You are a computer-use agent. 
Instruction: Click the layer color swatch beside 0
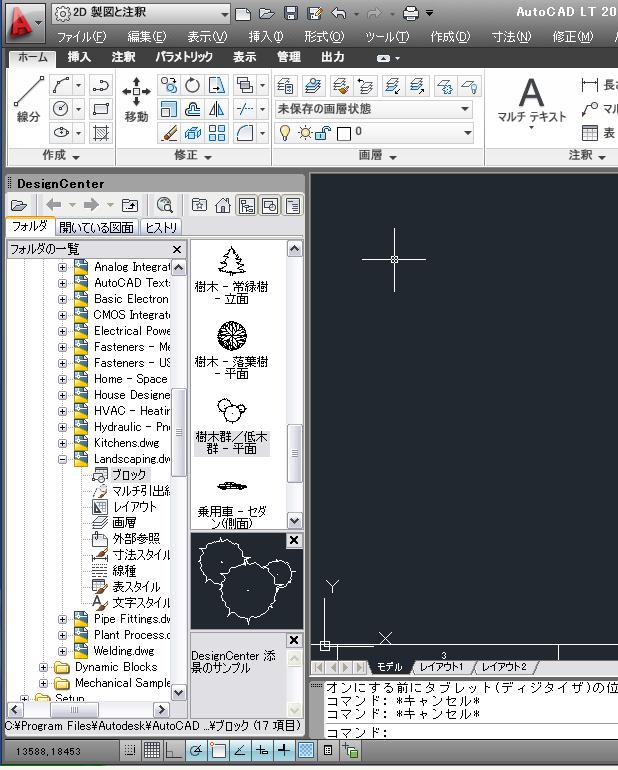344,133
